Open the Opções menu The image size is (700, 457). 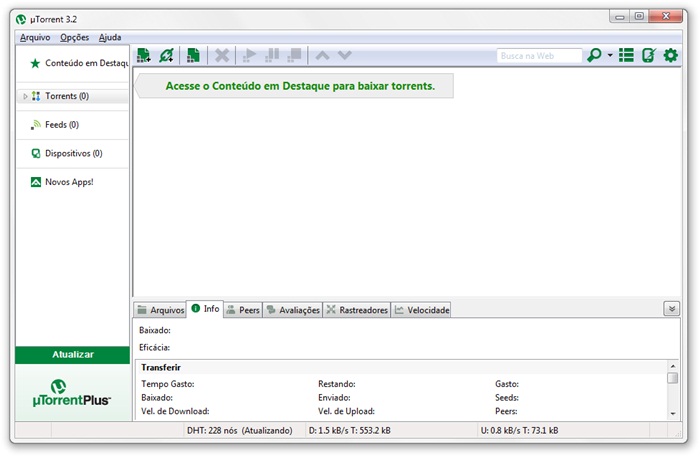coord(75,37)
